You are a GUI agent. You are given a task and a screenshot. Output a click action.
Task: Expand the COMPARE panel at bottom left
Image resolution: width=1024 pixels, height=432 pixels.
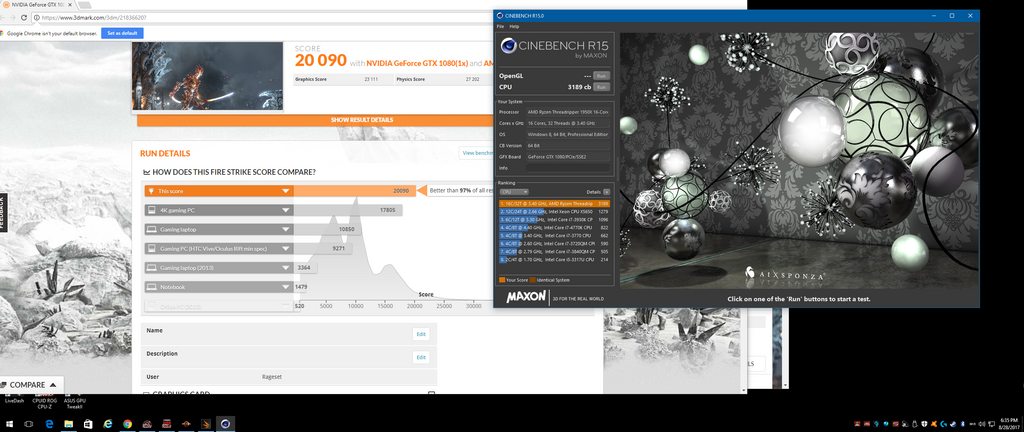tap(31, 385)
